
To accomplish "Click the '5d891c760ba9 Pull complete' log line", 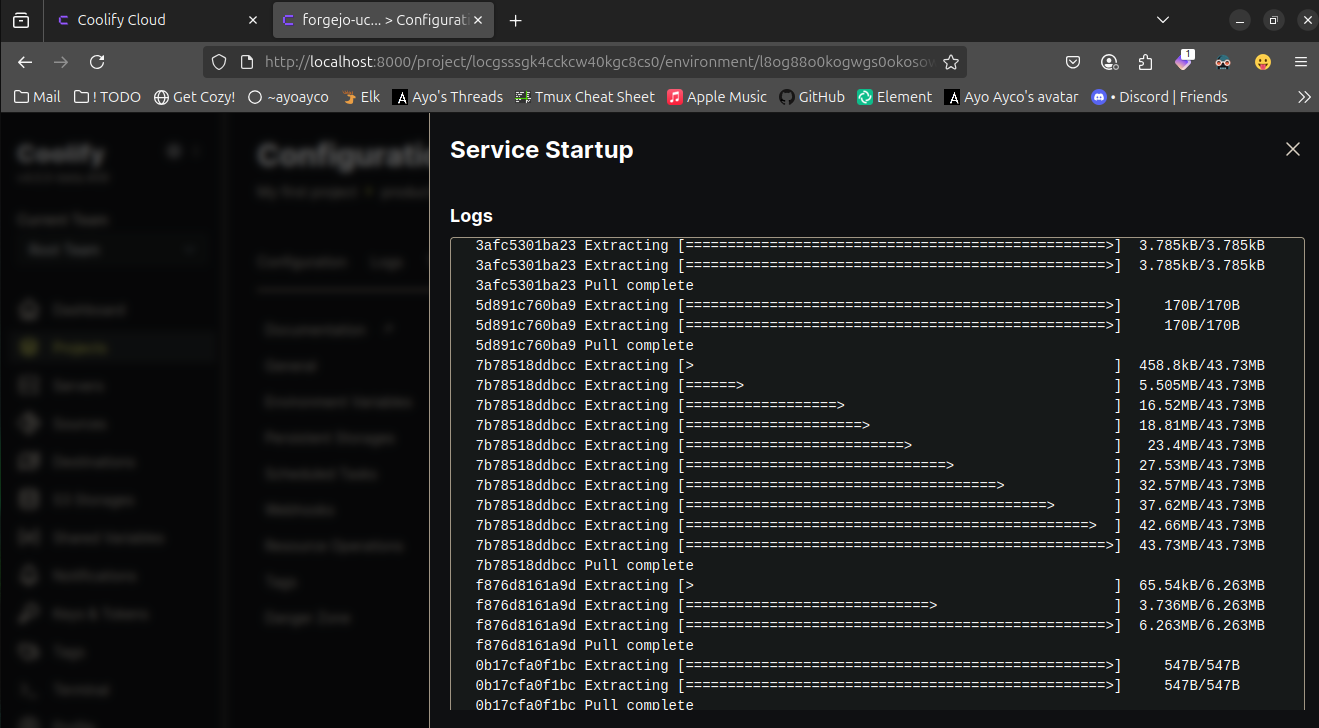I will point(584,345).
